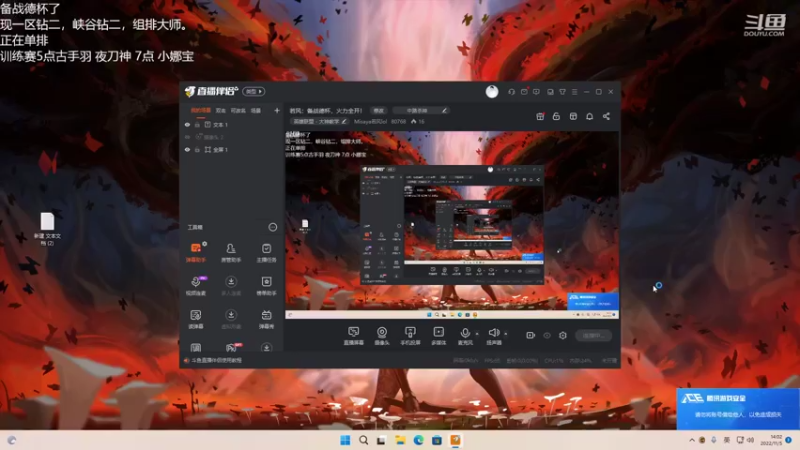Screen dimensions: 800x450
Task: Add 多媒体 media source
Action: coord(439,336)
